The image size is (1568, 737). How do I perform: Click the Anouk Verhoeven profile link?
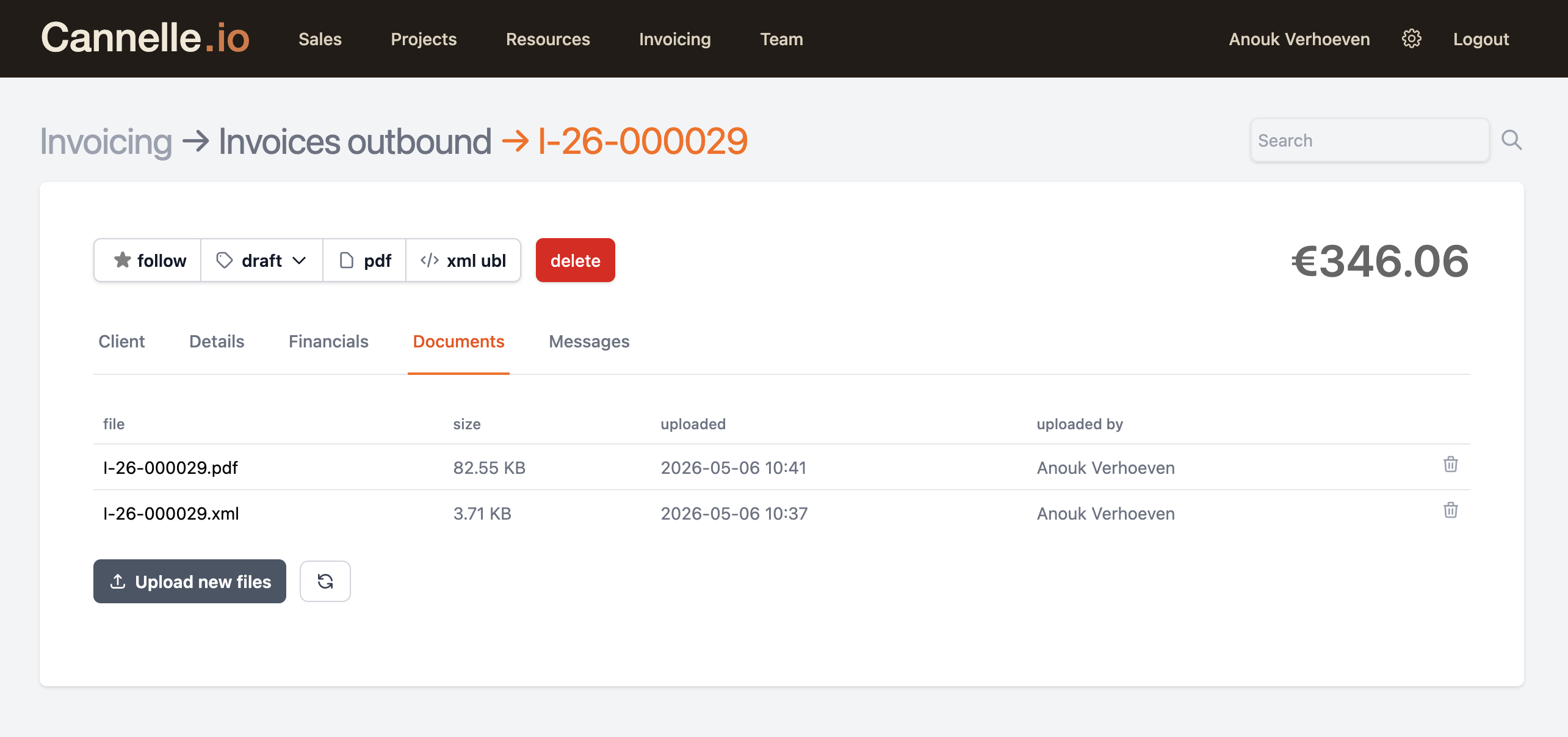[1299, 39]
